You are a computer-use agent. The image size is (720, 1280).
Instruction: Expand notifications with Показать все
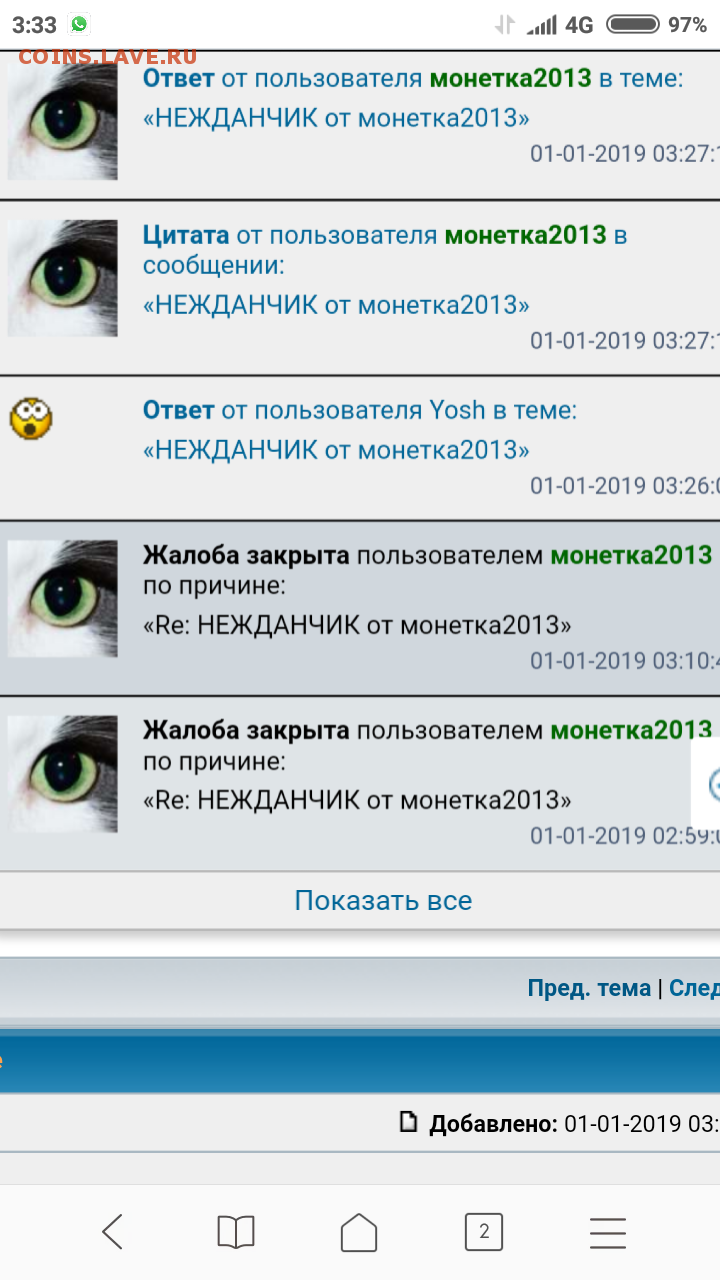tap(383, 900)
